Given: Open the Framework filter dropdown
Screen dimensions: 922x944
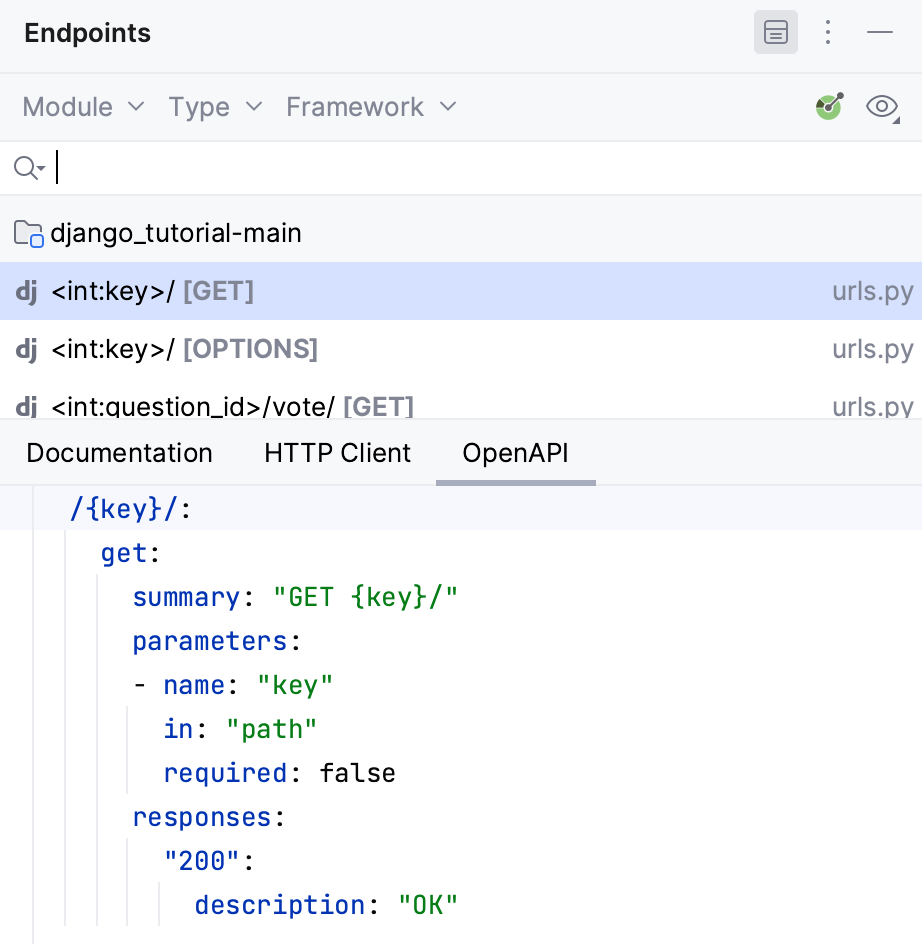Looking at the screenshot, I should coord(371,107).
